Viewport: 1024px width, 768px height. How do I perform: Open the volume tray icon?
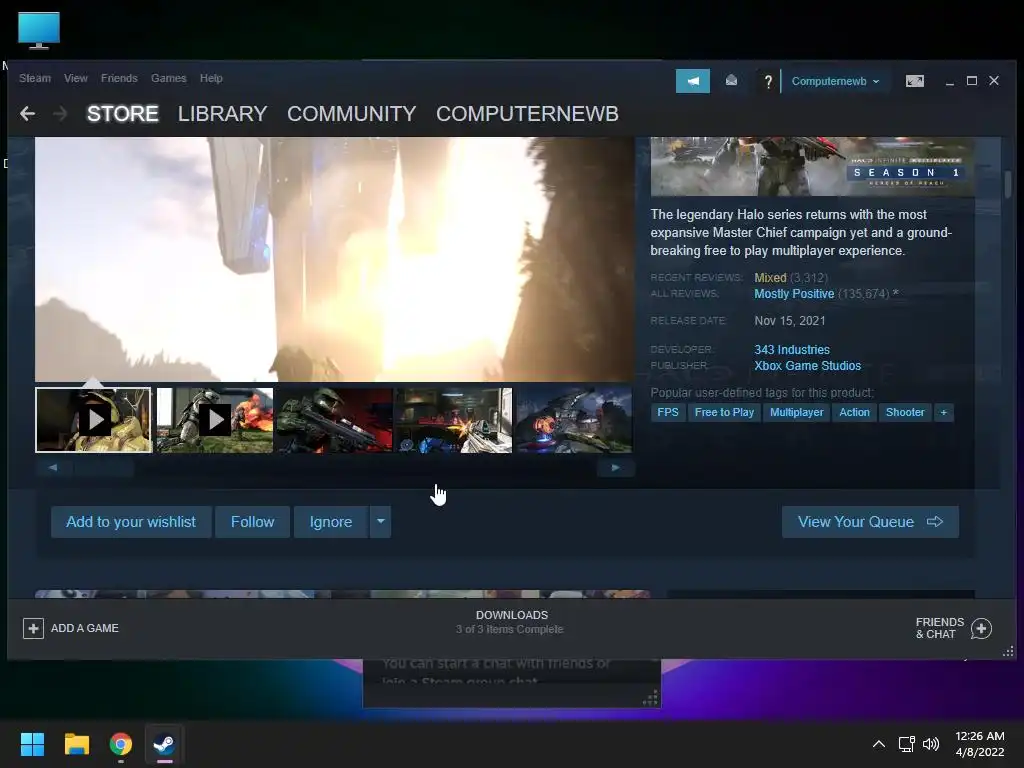point(931,744)
